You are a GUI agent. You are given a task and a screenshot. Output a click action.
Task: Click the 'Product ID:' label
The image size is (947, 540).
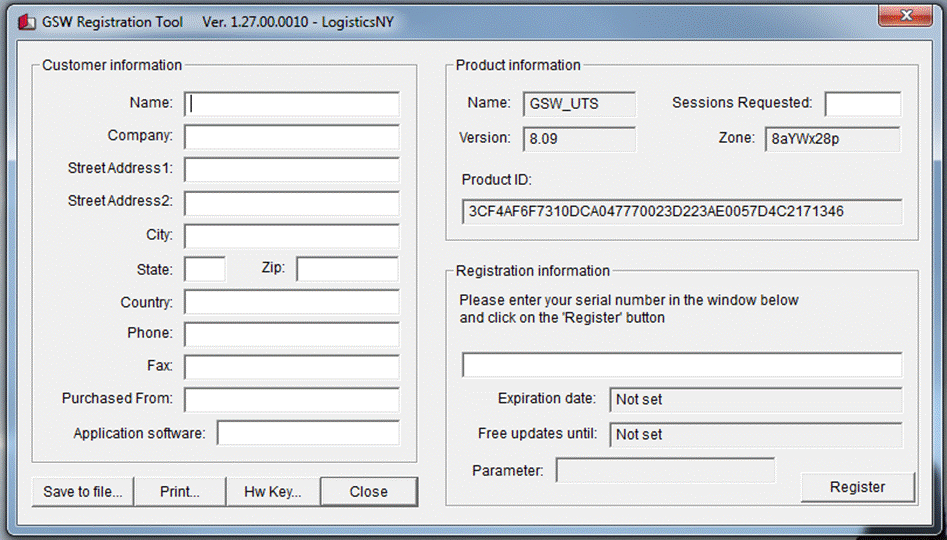(496, 180)
